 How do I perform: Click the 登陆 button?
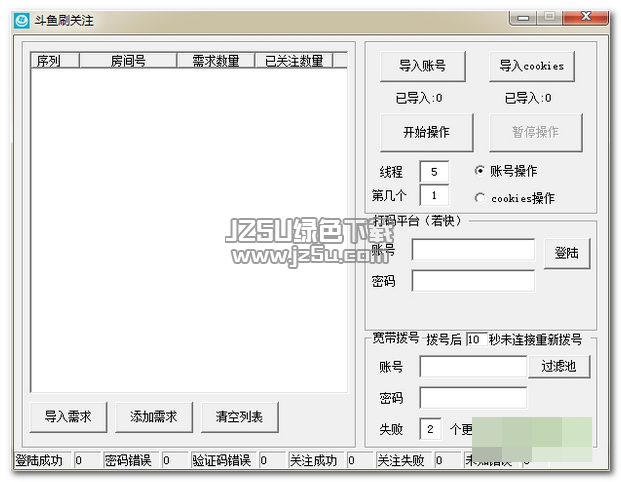567,253
